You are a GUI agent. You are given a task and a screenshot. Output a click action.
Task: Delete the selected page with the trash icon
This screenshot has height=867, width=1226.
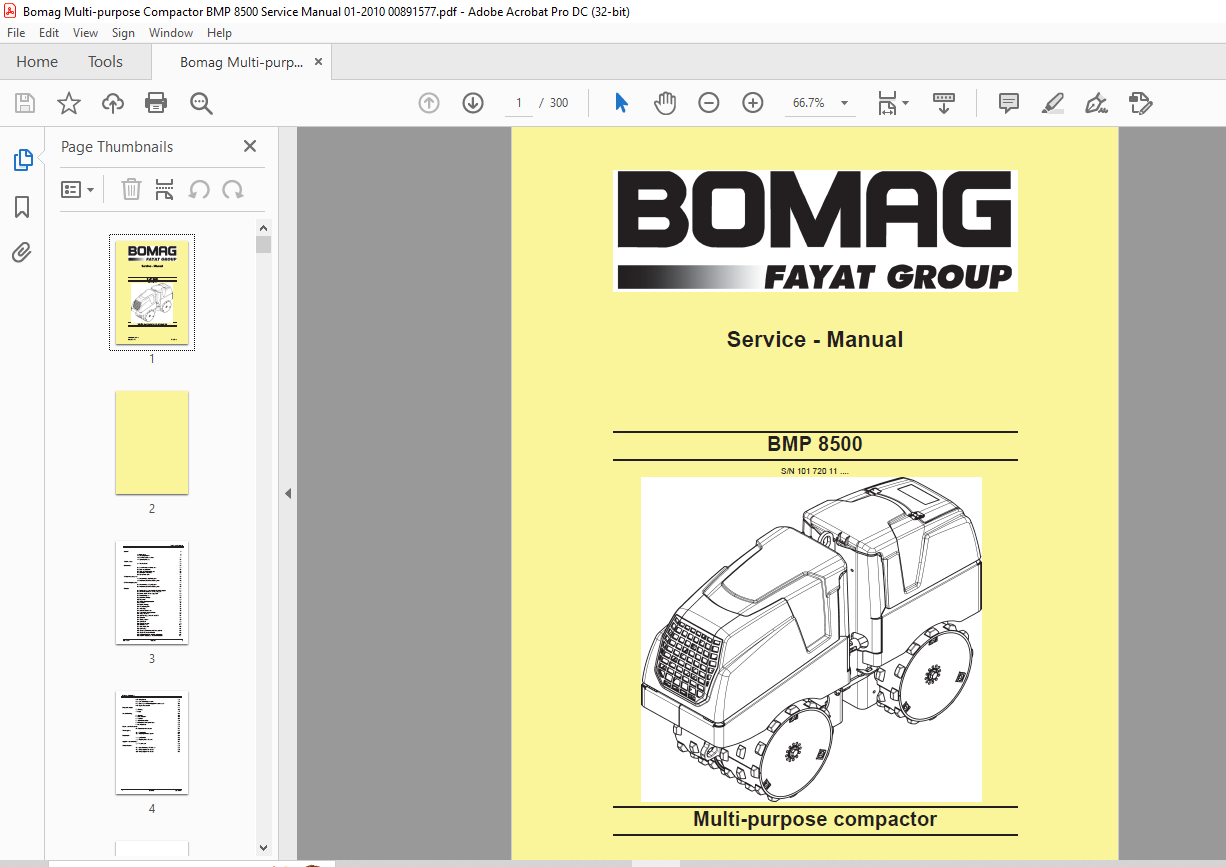coord(131,189)
